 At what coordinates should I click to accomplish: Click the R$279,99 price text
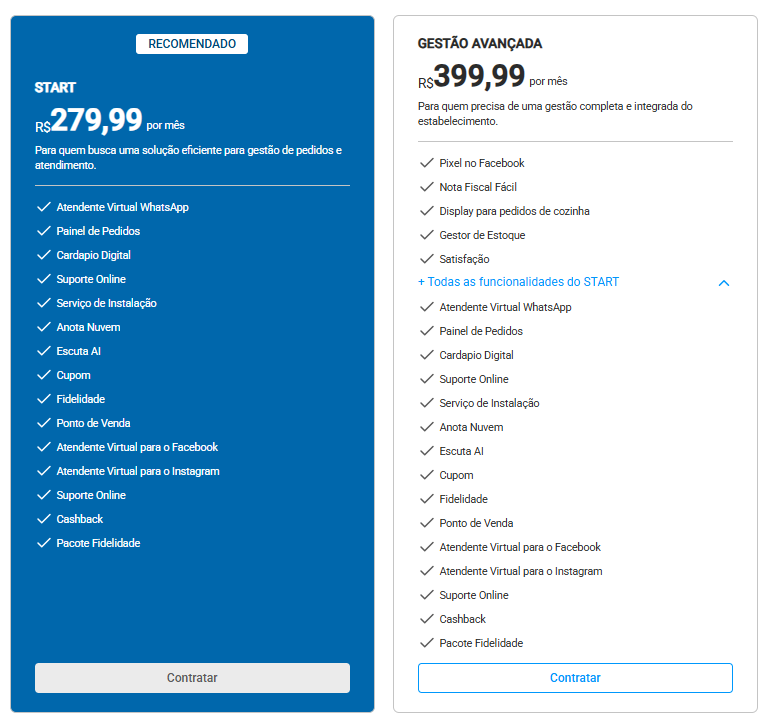(x=88, y=120)
